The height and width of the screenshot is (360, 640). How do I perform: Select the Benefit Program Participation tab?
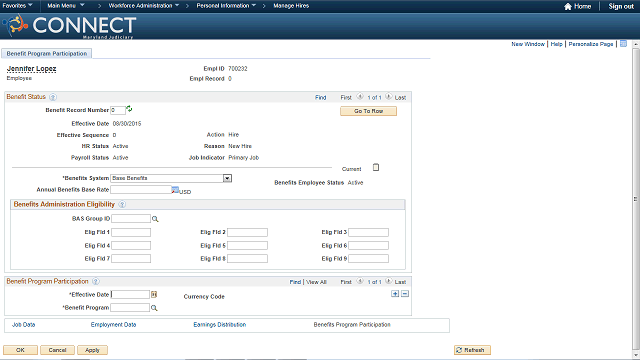click(47, 53)
